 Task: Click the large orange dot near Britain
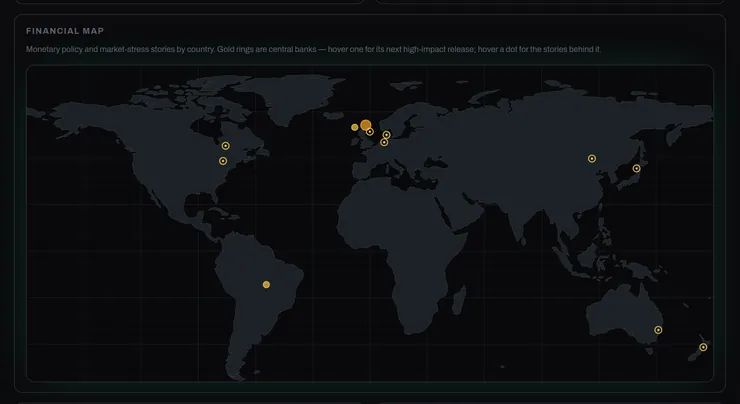click(x=366, y=125)
